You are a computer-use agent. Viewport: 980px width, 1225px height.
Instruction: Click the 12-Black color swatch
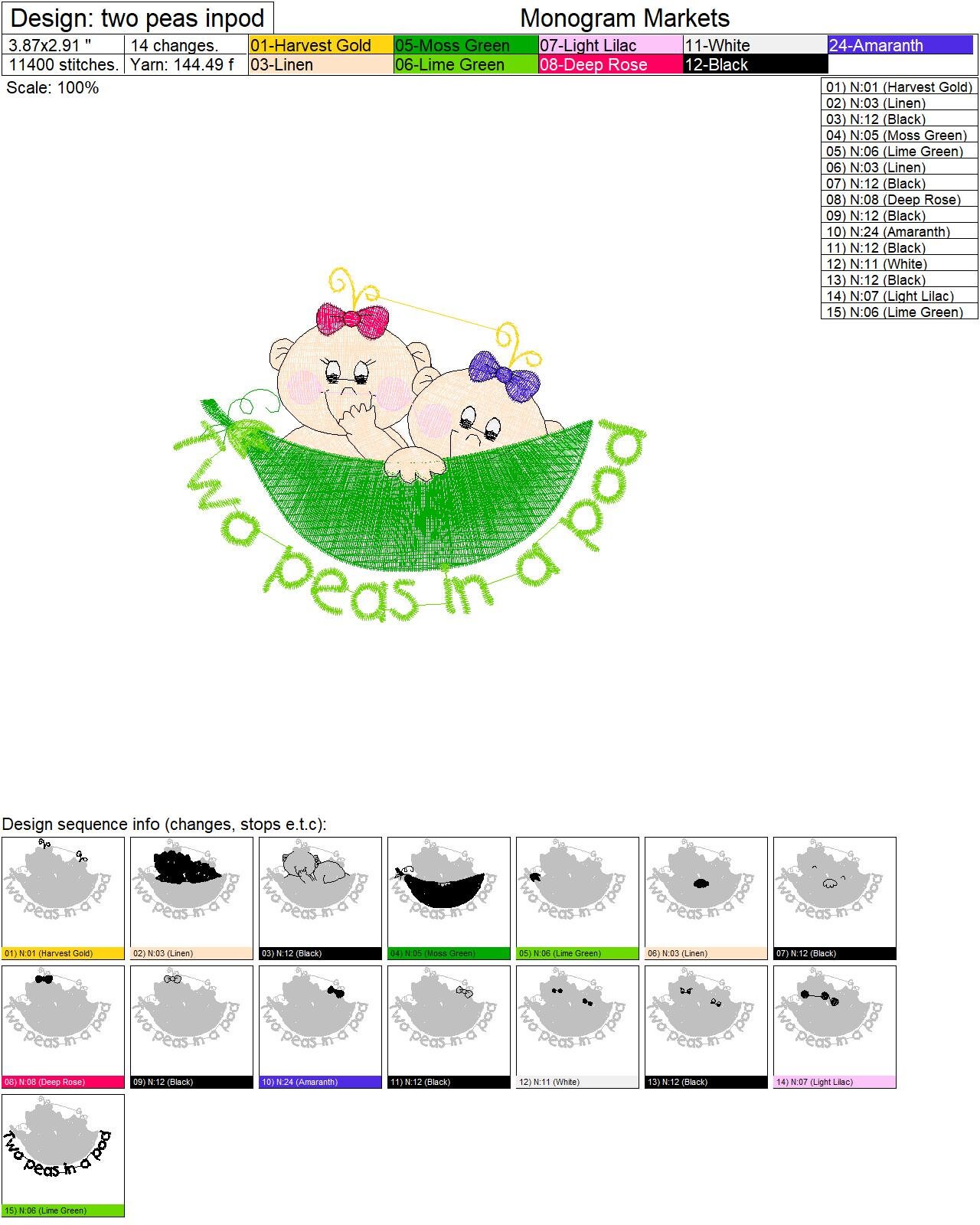click(x=756, y=64)
